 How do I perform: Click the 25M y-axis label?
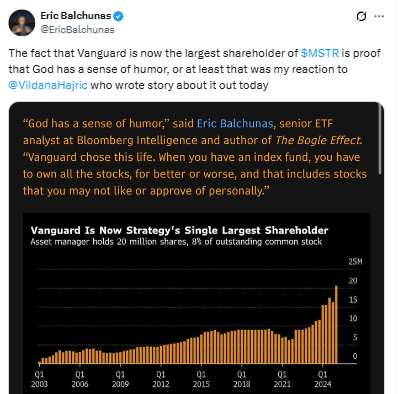355,262
